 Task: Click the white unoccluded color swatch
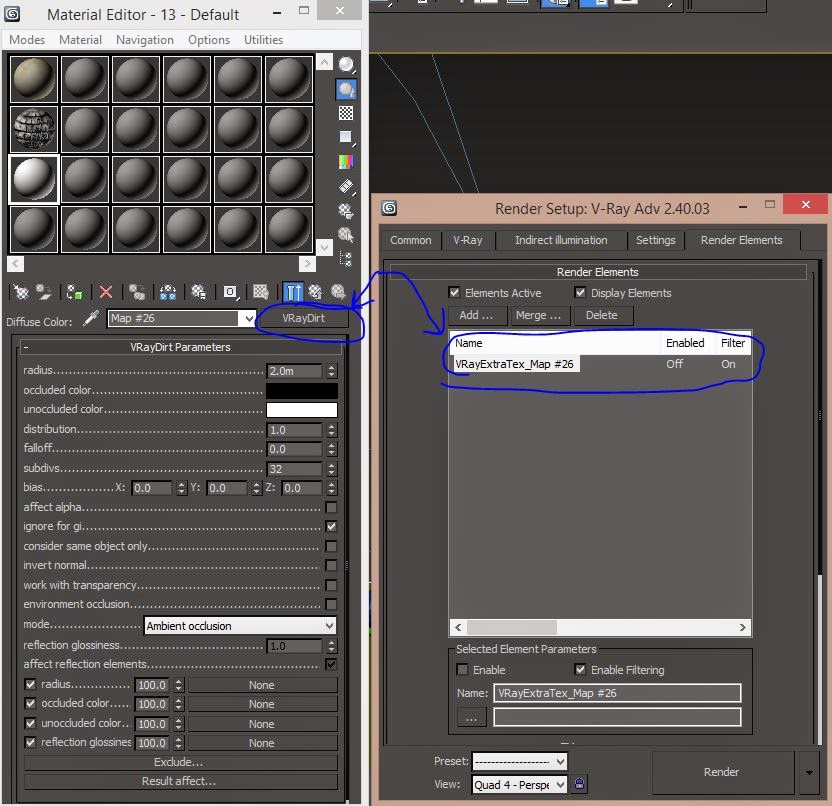(301, 410)
